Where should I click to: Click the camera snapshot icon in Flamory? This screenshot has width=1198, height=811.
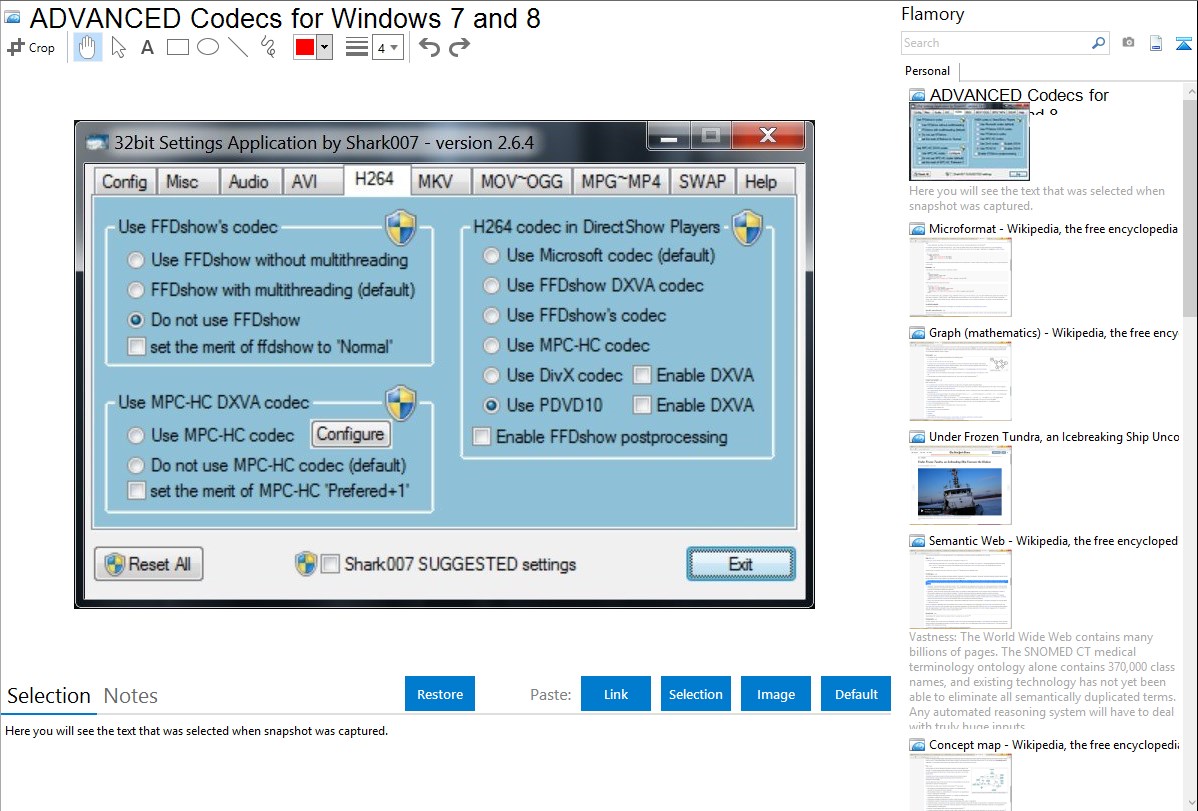coord(1128,43)
